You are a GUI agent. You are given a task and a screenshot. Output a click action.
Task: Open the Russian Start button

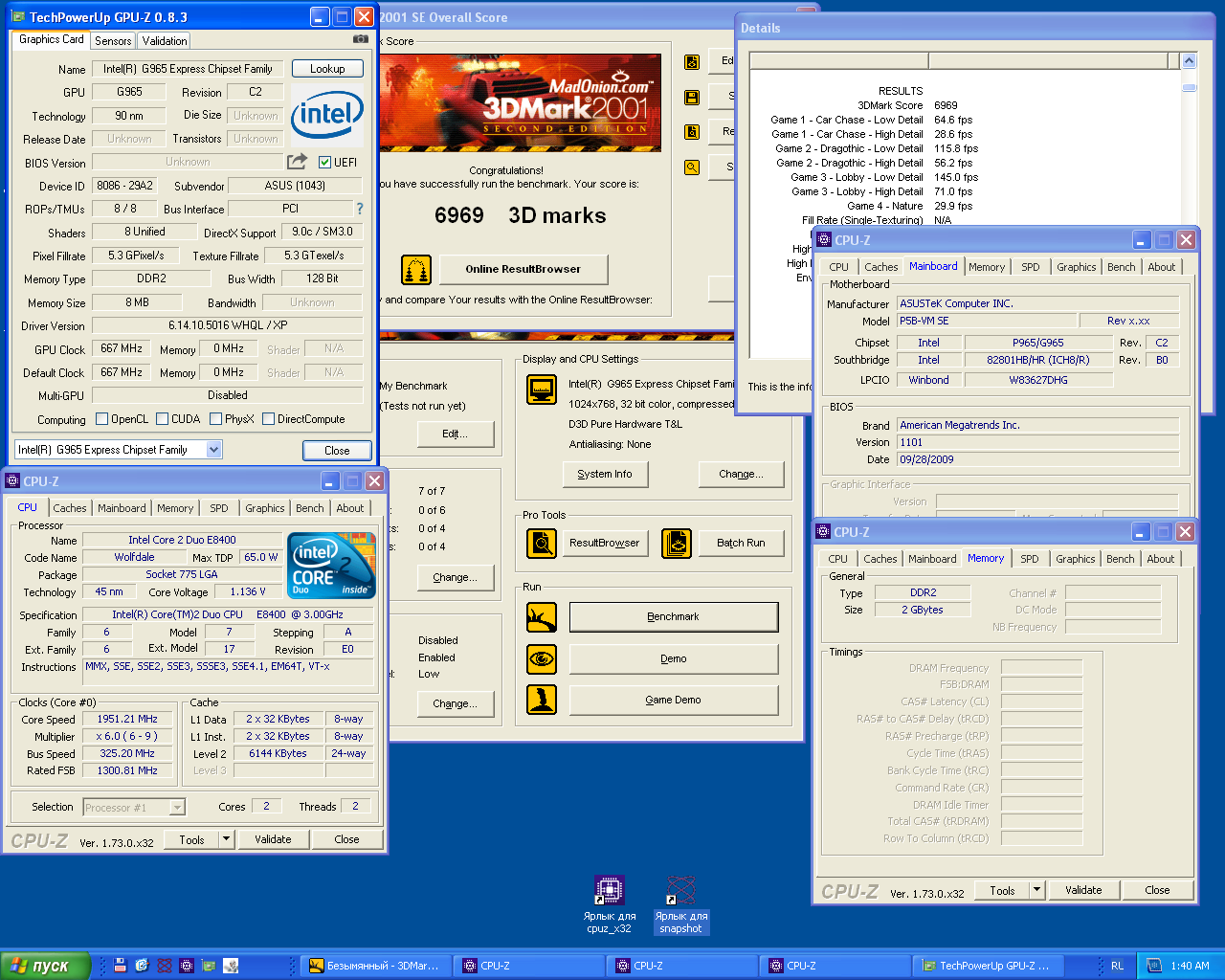(x=46, y=966)
